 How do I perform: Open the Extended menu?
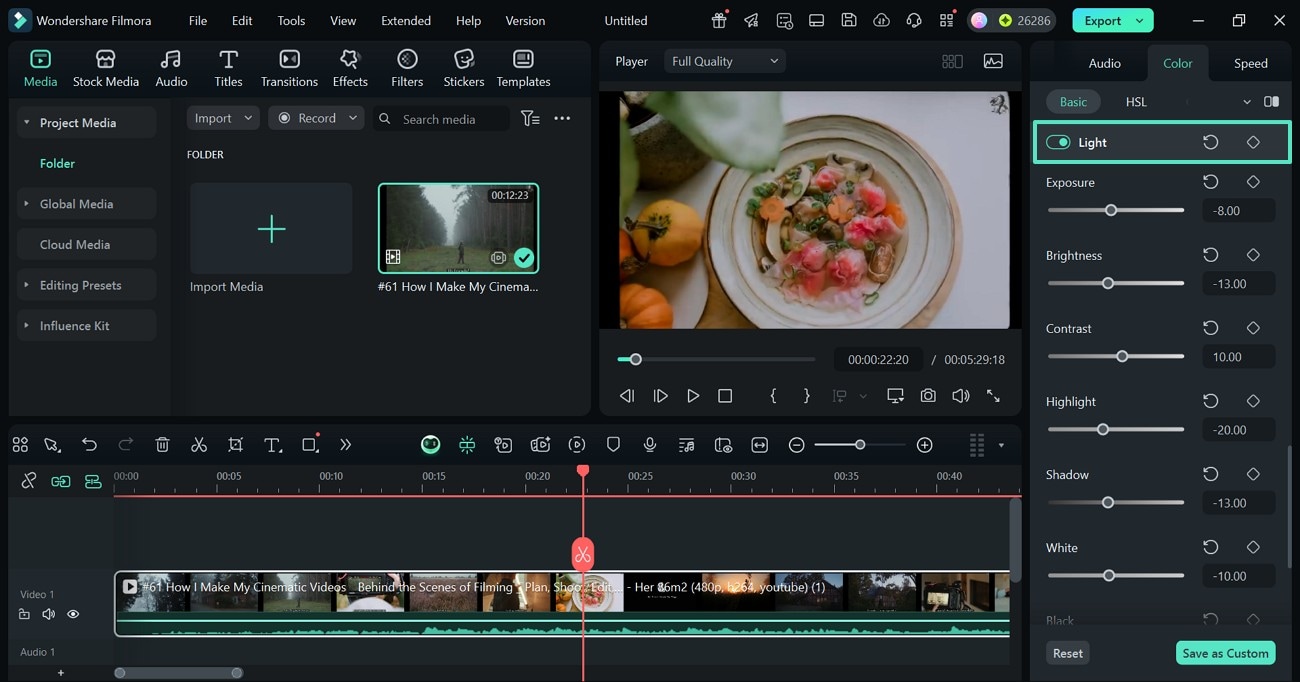(x=406, y=20)
